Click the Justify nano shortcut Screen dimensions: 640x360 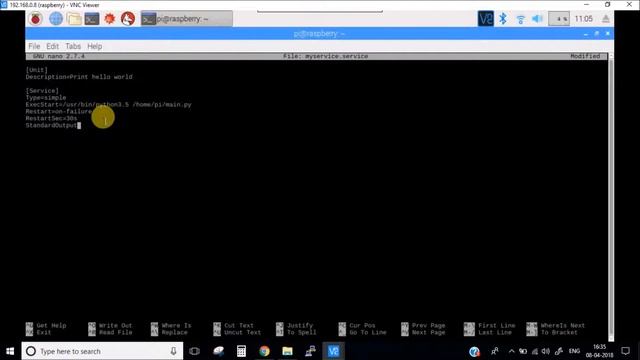point(294,325)
